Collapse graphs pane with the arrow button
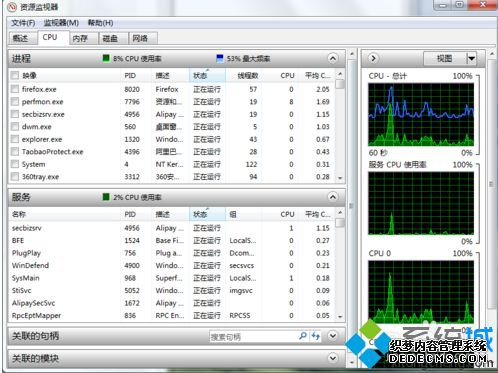 point(373,58)
